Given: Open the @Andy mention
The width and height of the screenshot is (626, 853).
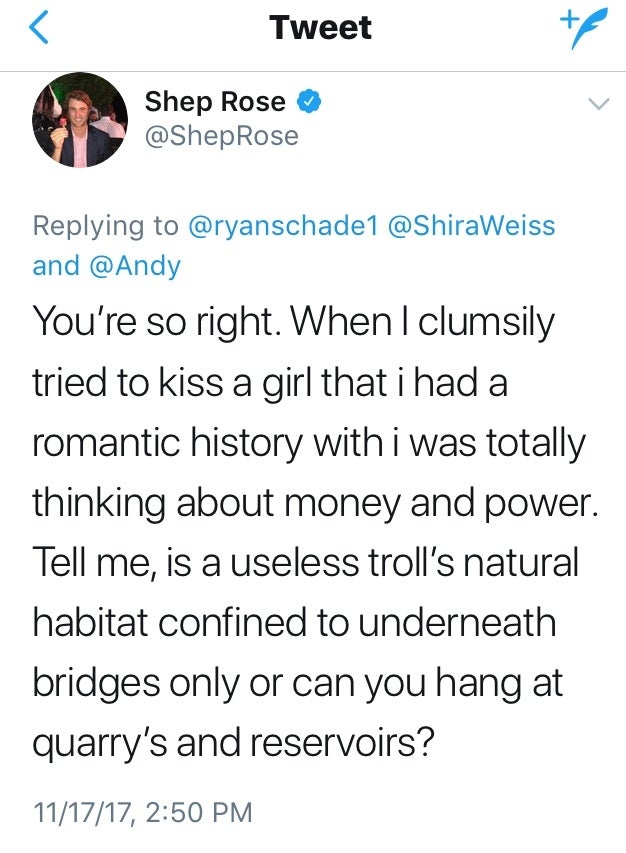Looking at the screenshot, I should tap(134, 266).
